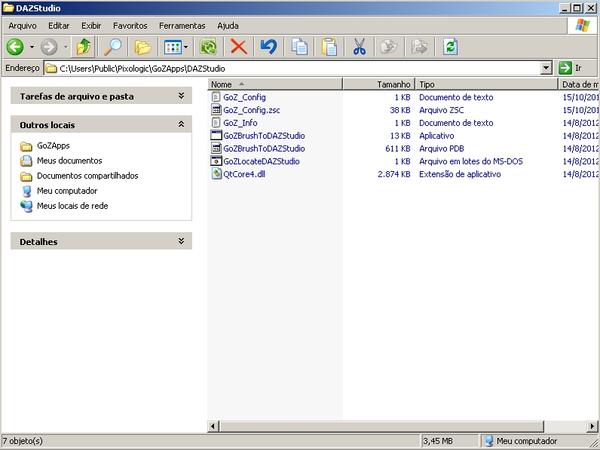Click the horizontal scrollbar left arrow
600x450 pixels.
click(x=213, y=426)
